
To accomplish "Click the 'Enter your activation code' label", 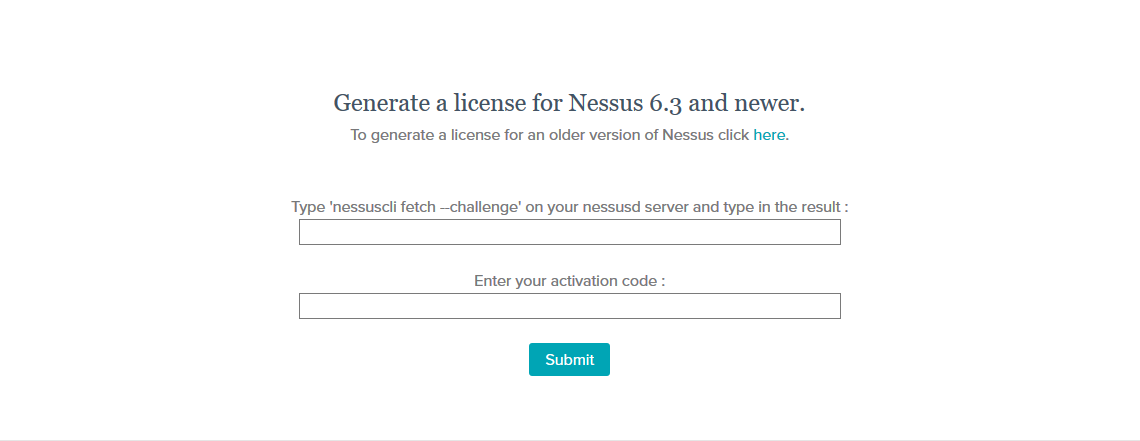I will [x=569, y=281].
